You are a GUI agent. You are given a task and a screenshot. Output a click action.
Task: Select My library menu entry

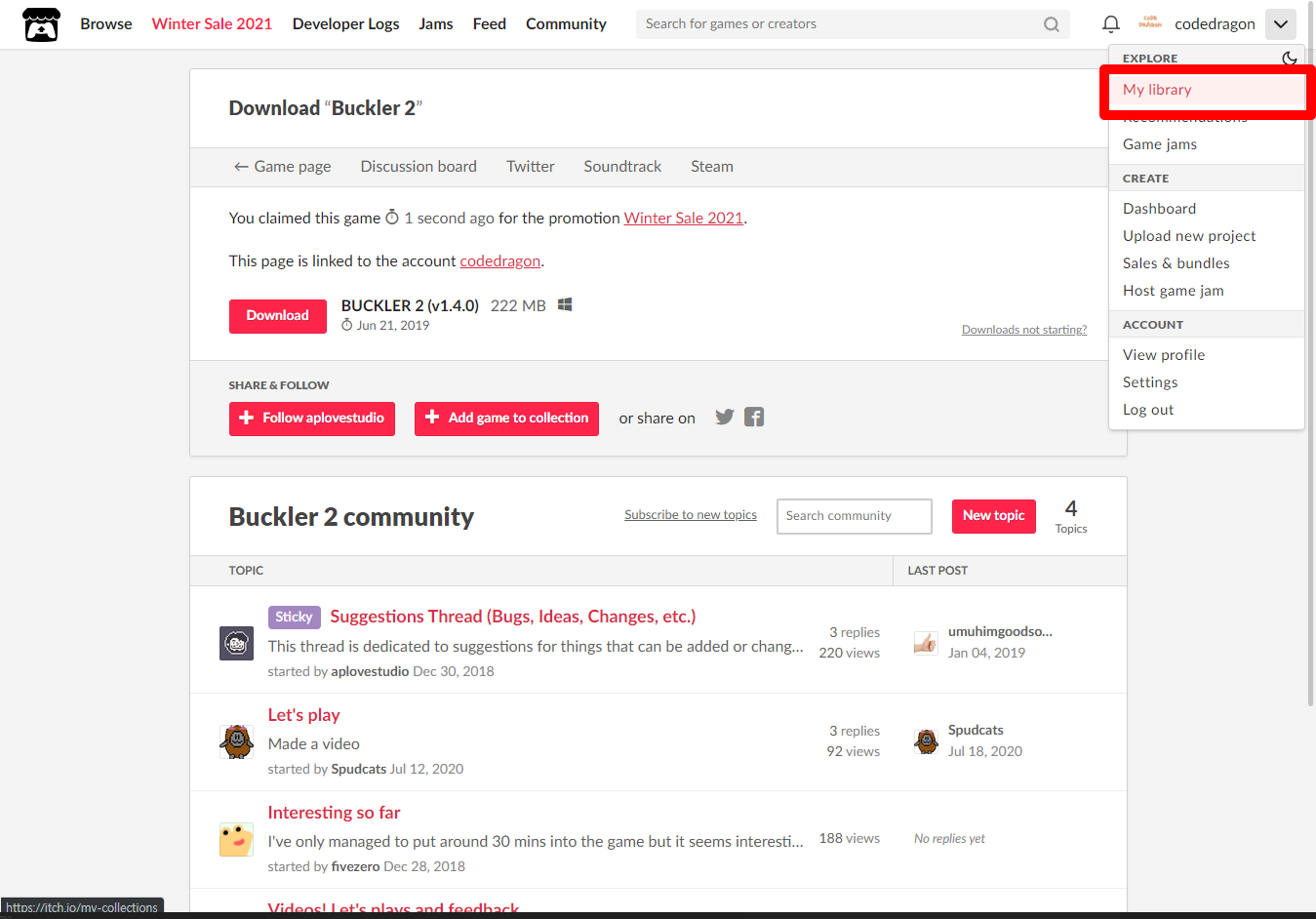point(1207,90)
